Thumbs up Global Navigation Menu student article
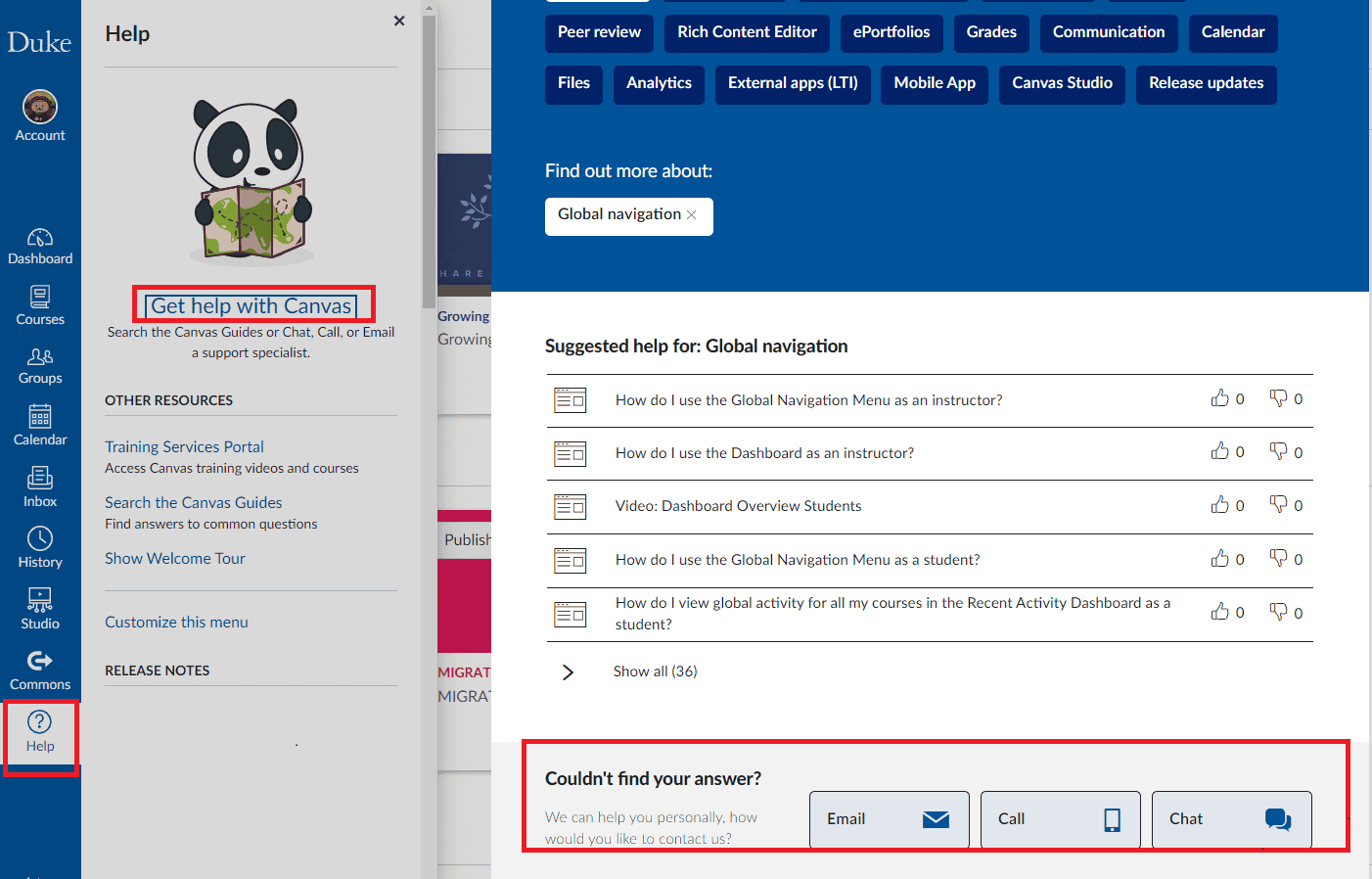The image size is (1372, 879). click(1219, 559)
